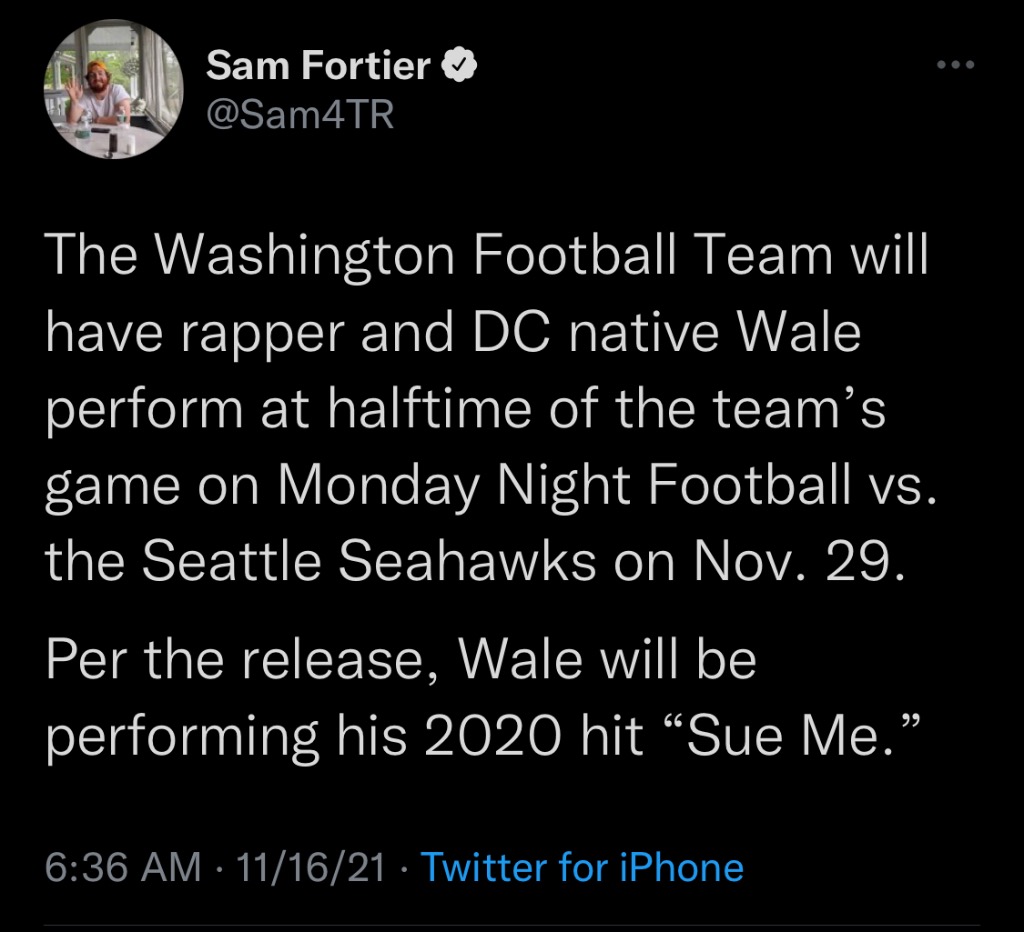Click the words "Monday Night Football"

coord(565,487)
